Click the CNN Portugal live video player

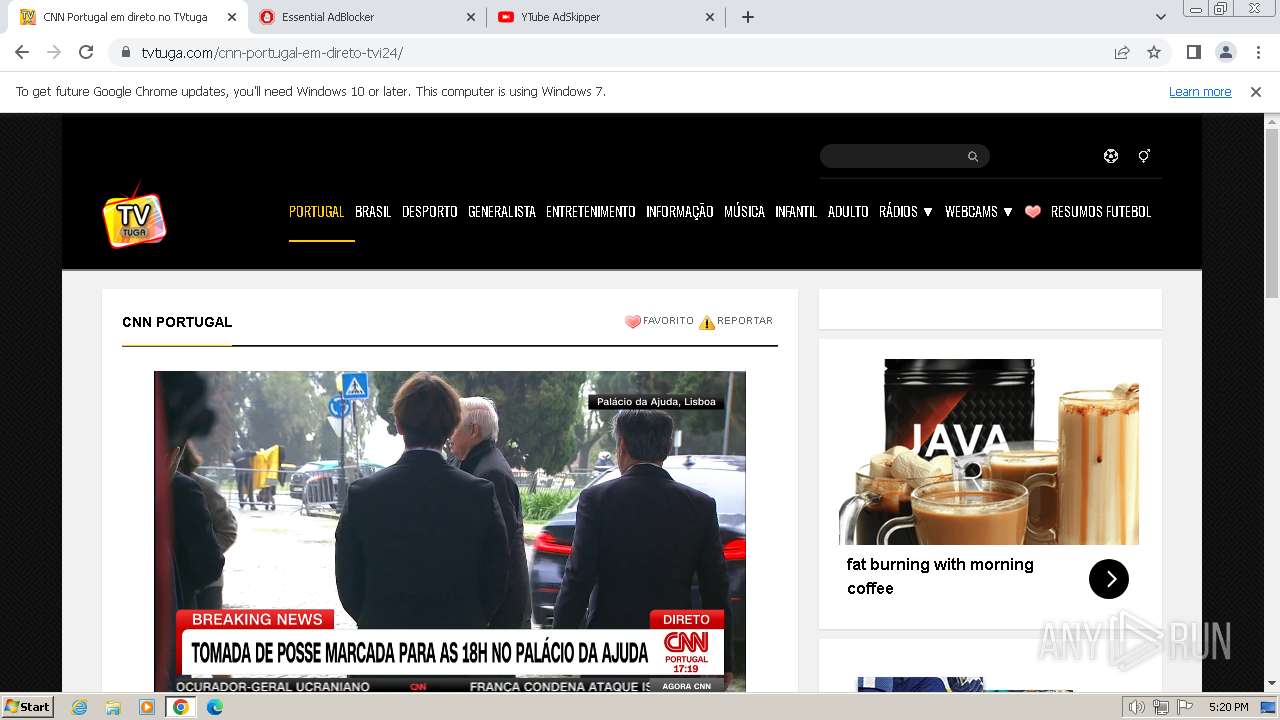pyautogui.click(x=450, y=531)
